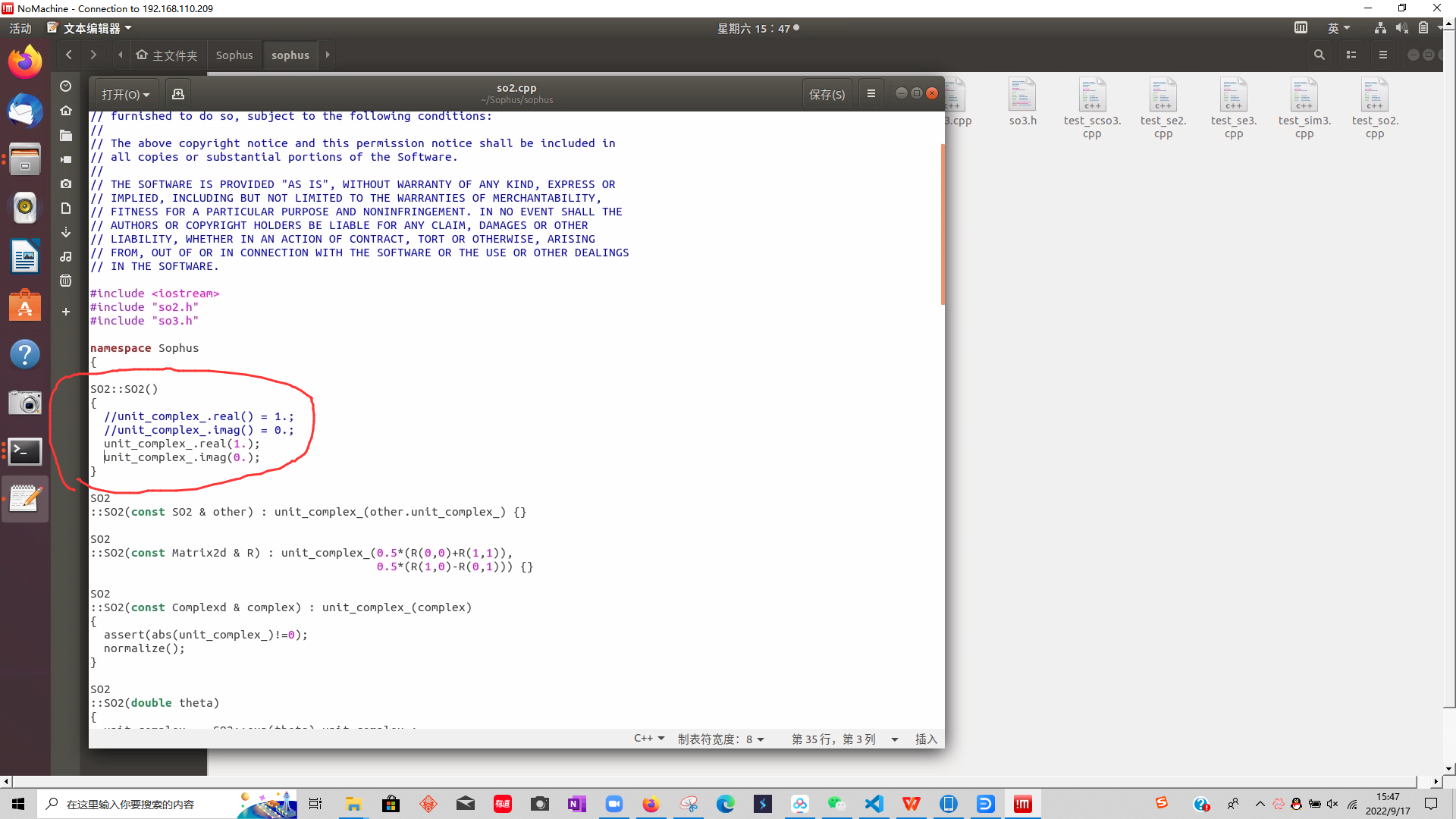This screenshot has width=1456, height=819.
Task: Click the file manager search icon
Action: pyautogui.click(x=1319, y=55)
